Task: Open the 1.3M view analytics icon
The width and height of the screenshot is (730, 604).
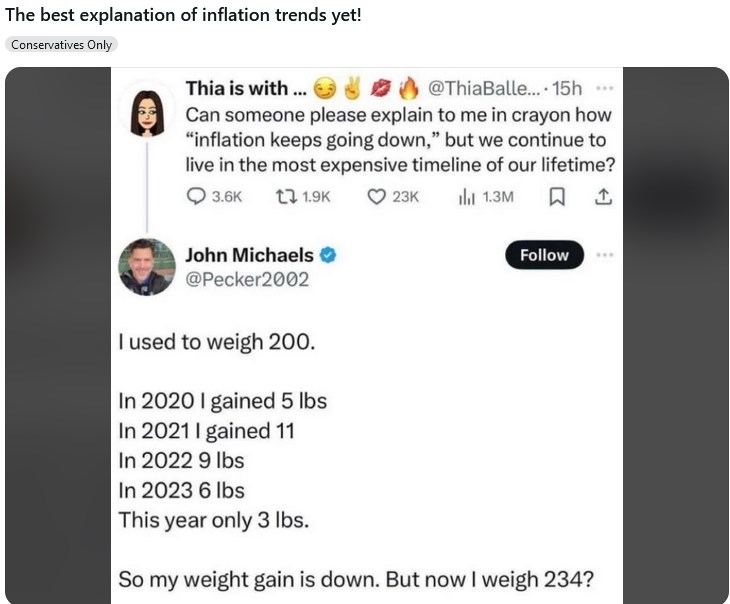Action: click(x=466, y=197)
